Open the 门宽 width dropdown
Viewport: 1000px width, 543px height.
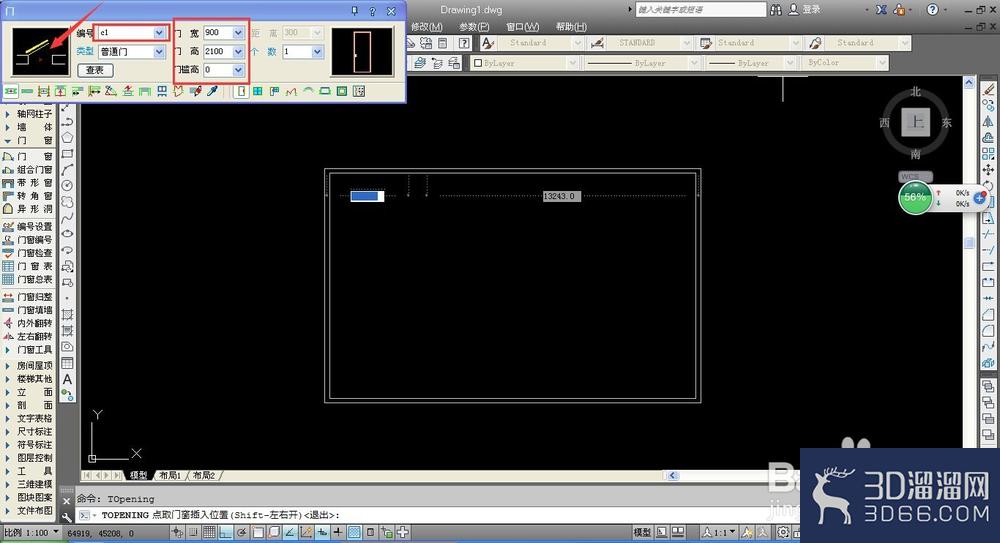pos(238,33)
